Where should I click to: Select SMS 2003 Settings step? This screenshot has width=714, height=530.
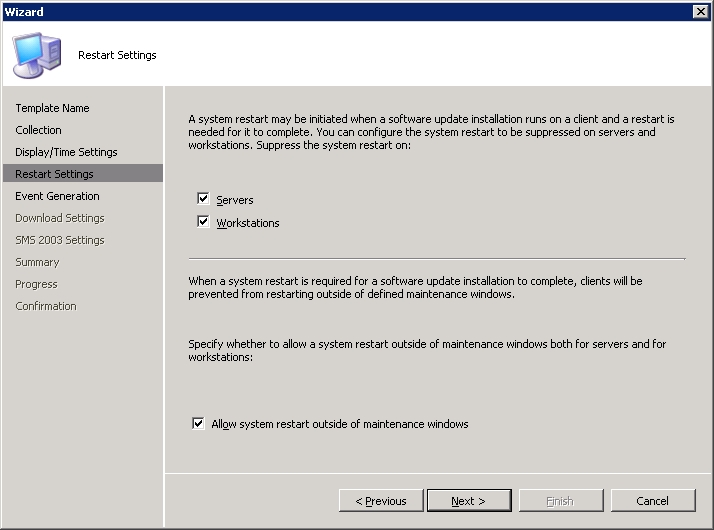tap(60, 240)
